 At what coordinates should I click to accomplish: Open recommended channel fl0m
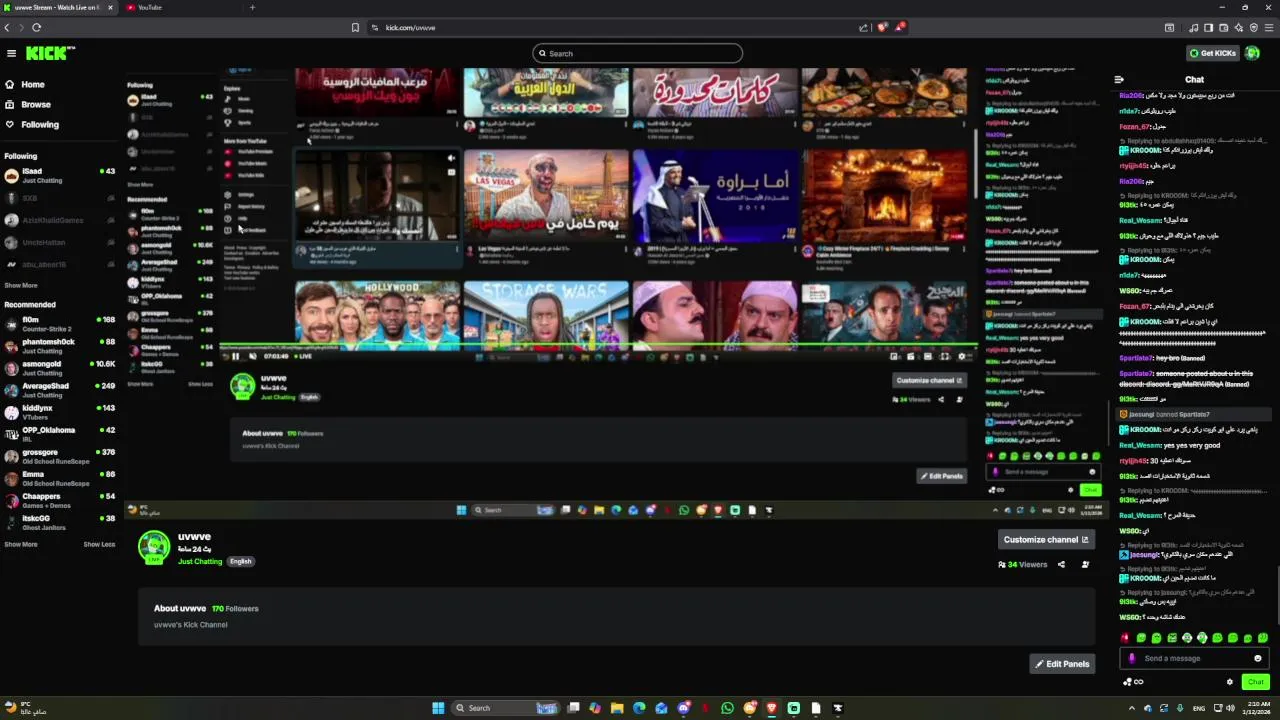(x=59, y=324)
